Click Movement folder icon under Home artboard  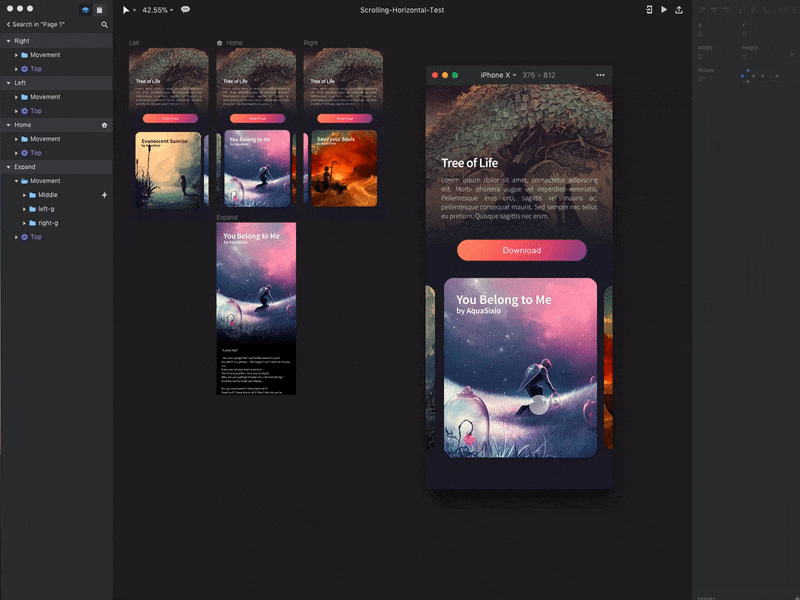[x=24, y=139]
